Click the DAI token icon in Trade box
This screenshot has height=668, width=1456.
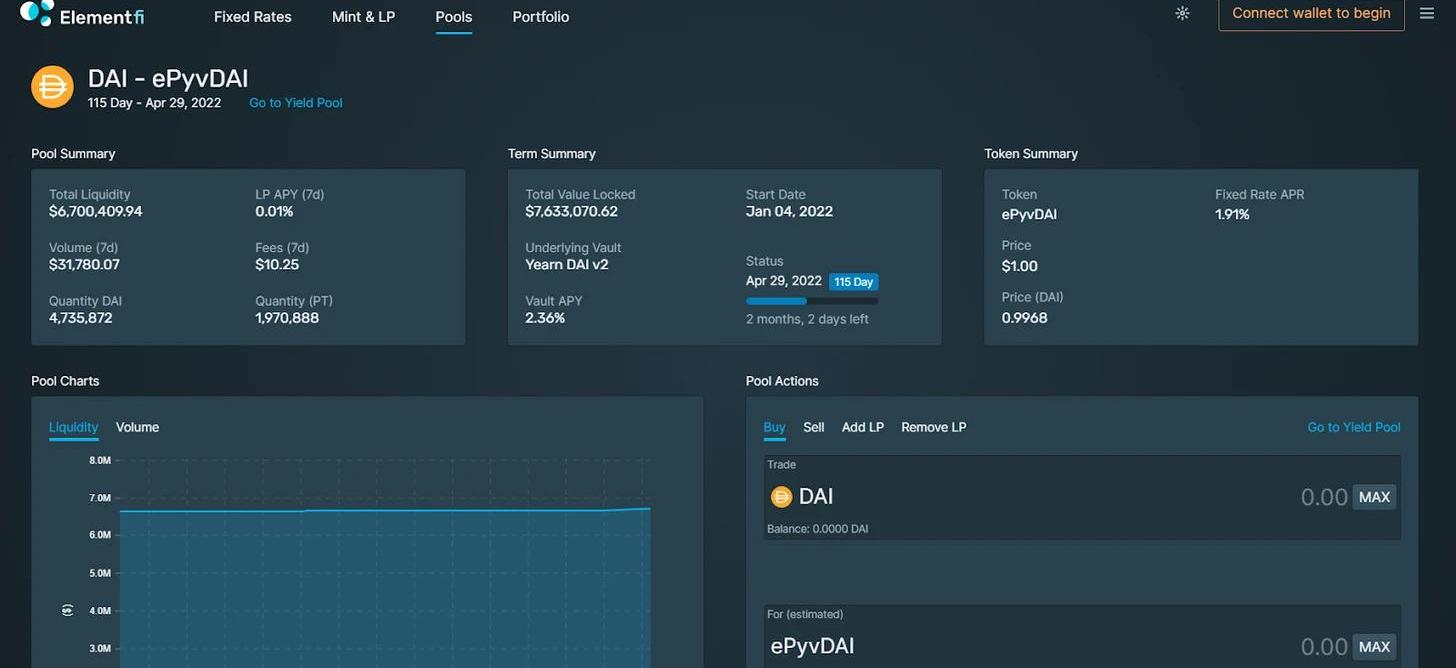(781, 497)
